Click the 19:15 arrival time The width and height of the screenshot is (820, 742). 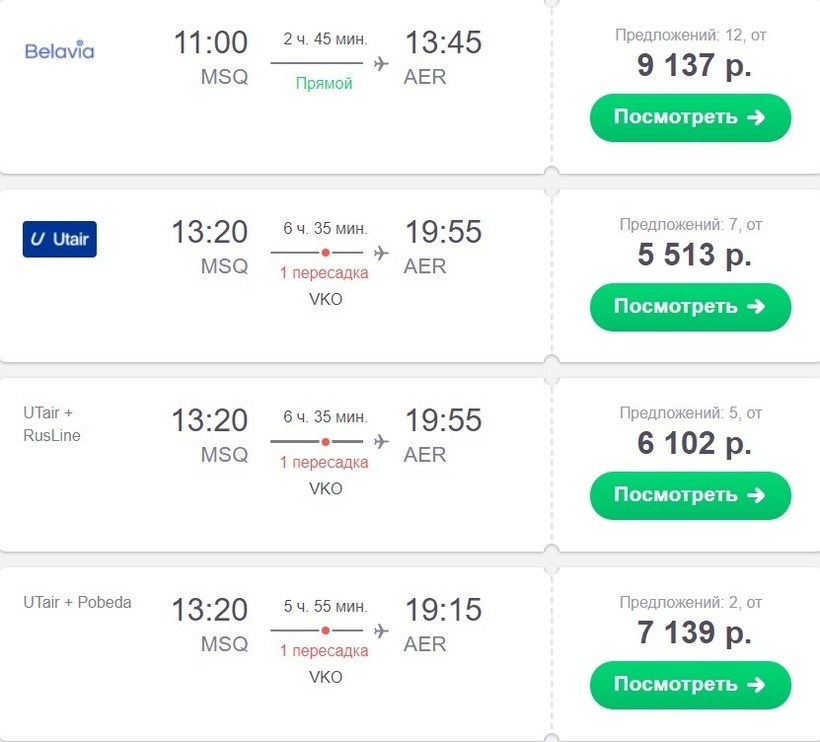(x=443, y=610)
